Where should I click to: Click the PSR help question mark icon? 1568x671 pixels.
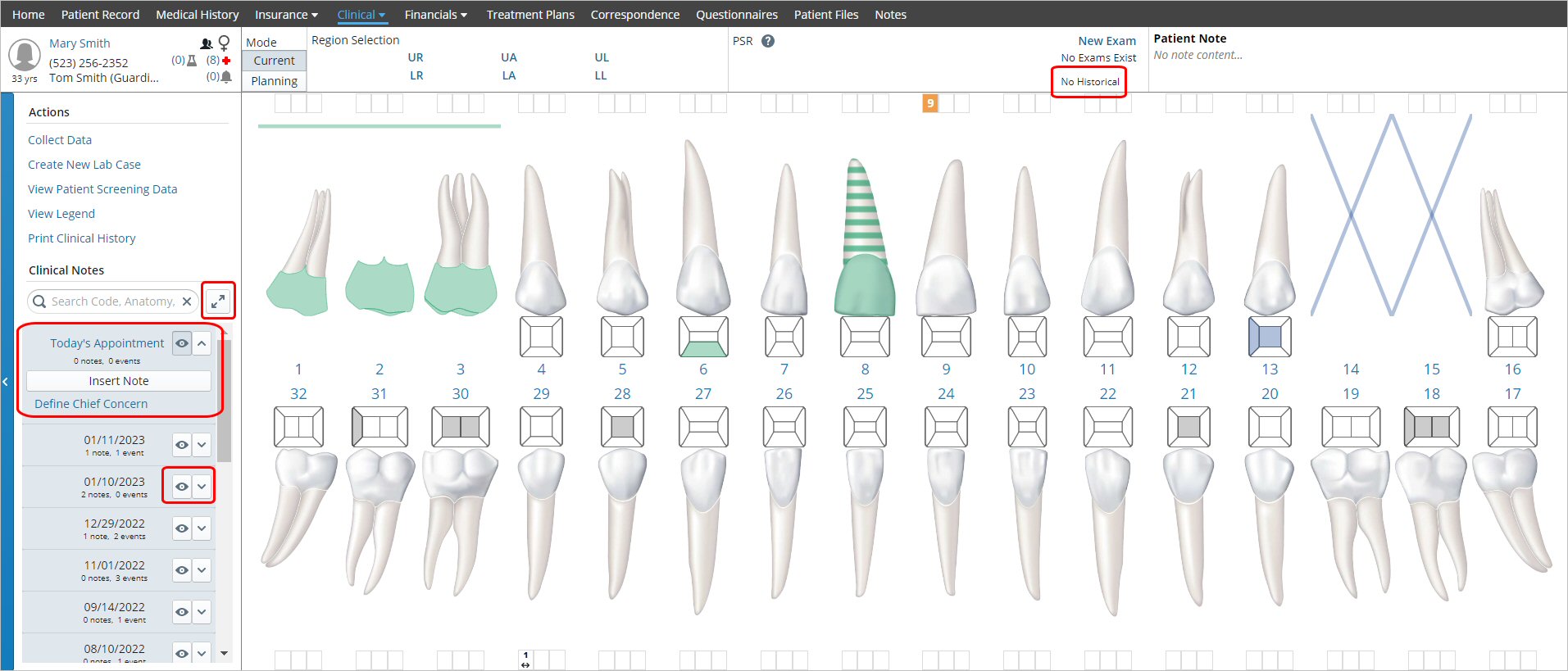pyautogui.click(x=768, y=41)
